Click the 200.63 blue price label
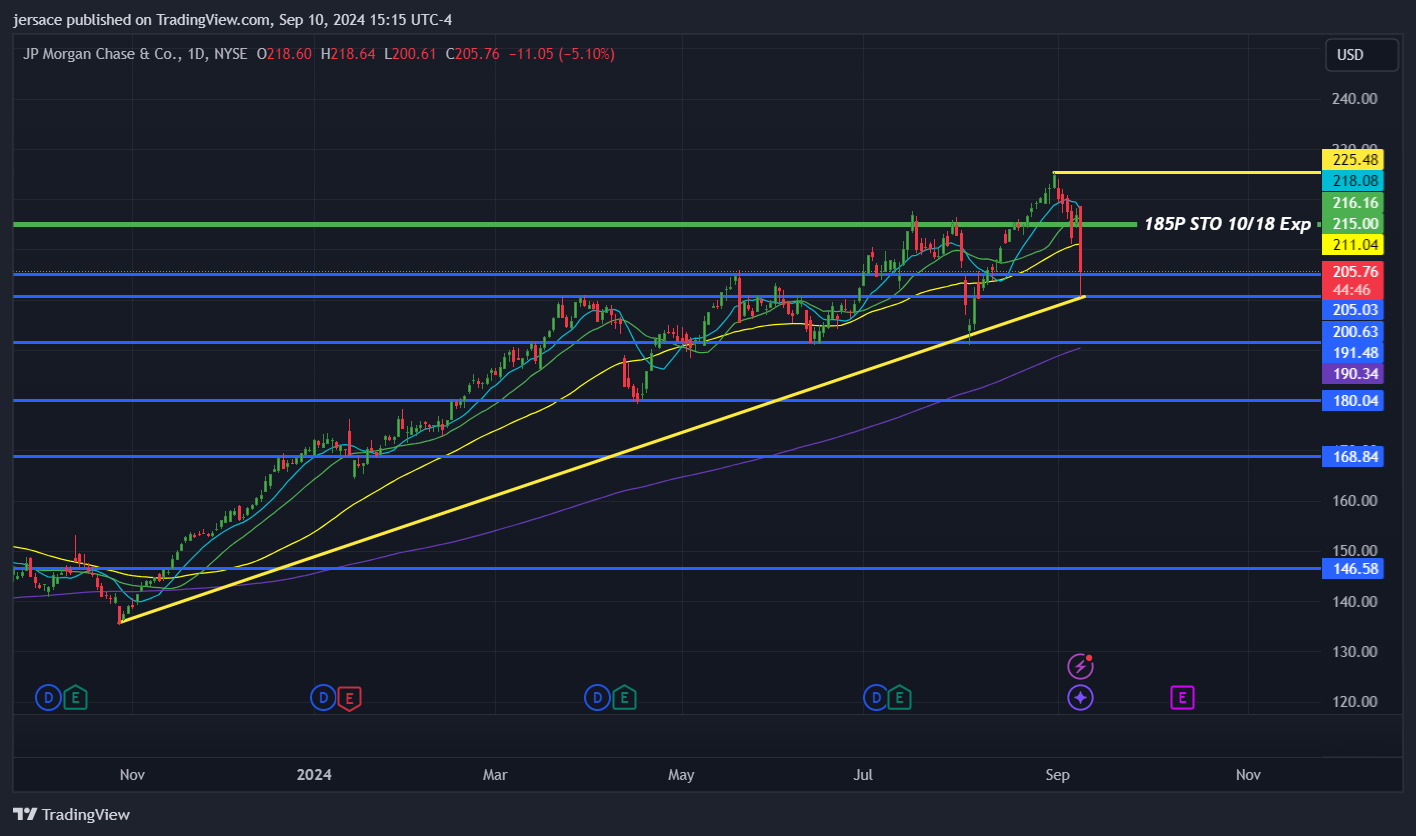The height and width of the screenshot is (836, 1416). 1355,332
